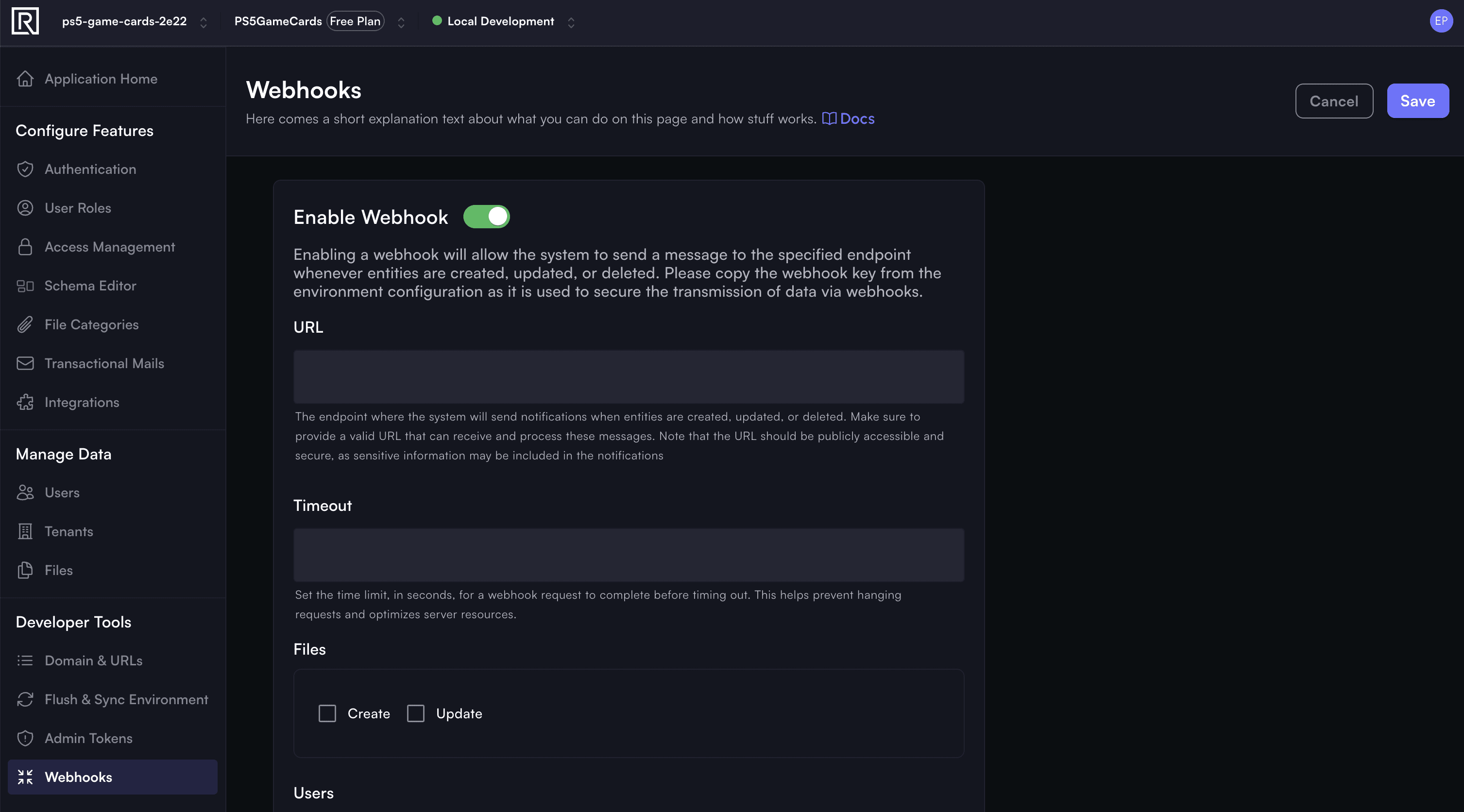Disable the Enable Webhook toggle
The width and height of the screenshot is (1464, 812).
(x=487, y=217)
